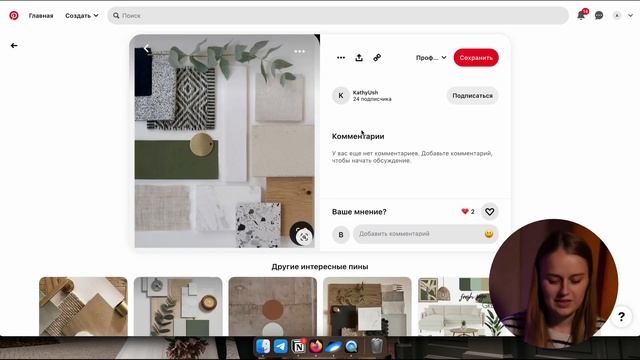Click the Подписаться follow button

[x=472, y=96]
